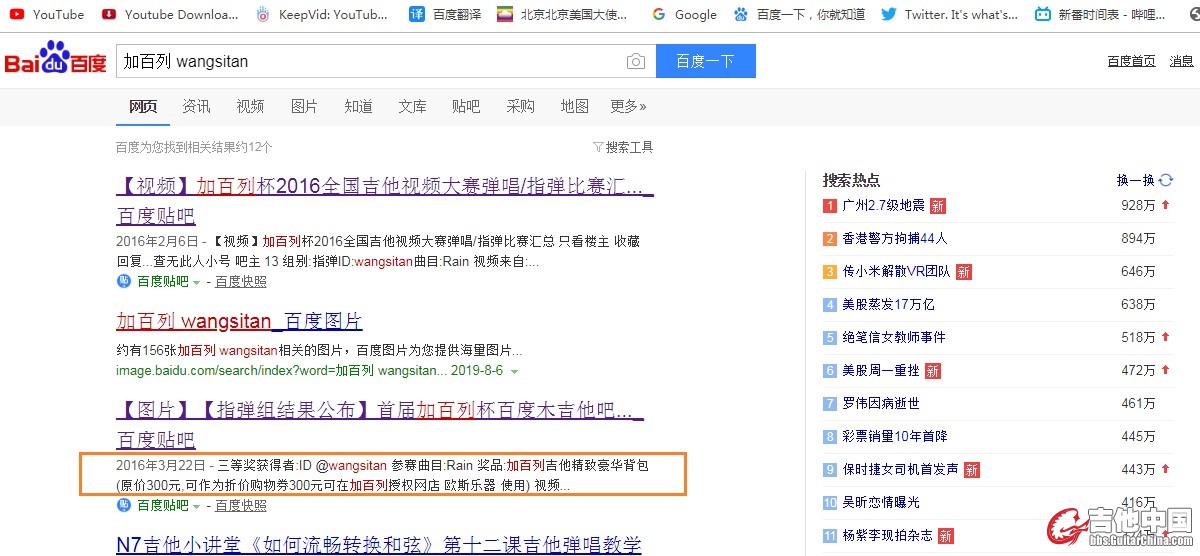The width and height of the screenshot is (1200, 556).
Task: Open result 加百列 wangsitan_百度图片
Action: coord(239,321)
